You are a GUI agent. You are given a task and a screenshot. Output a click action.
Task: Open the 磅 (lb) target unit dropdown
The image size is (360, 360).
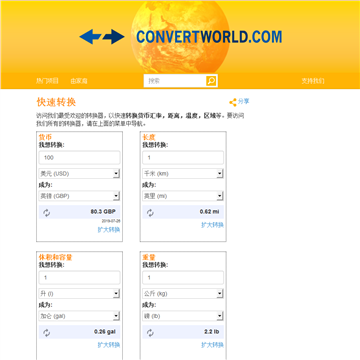pyautogui.click(x=183, y=316)
